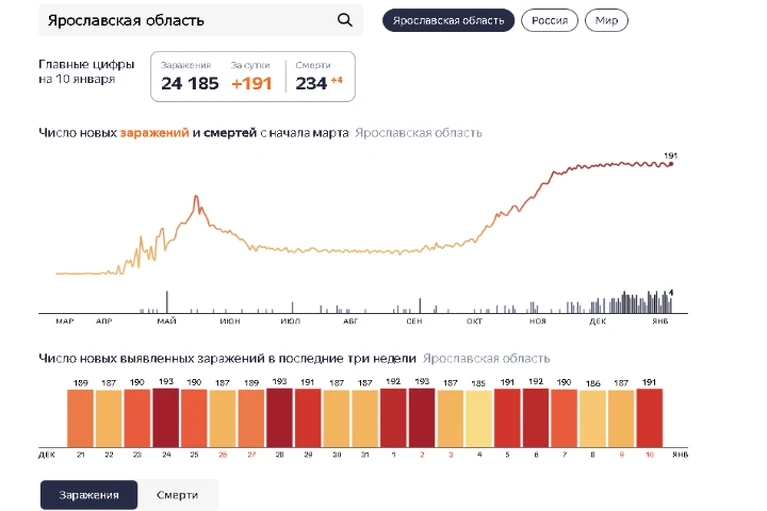This screenshot has height=511, width=767.
Task: Select the December 24 bar showing 193
Action: [x=166, y=418]
